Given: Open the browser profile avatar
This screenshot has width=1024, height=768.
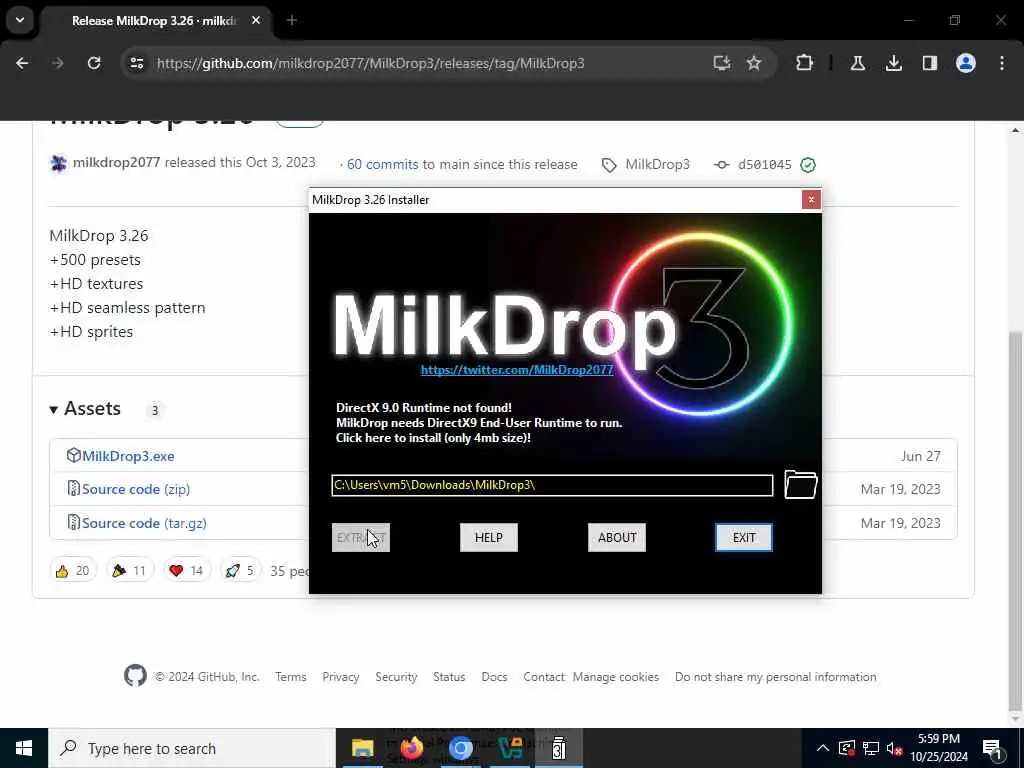Looking at the screenshot, I should [966, 63].
